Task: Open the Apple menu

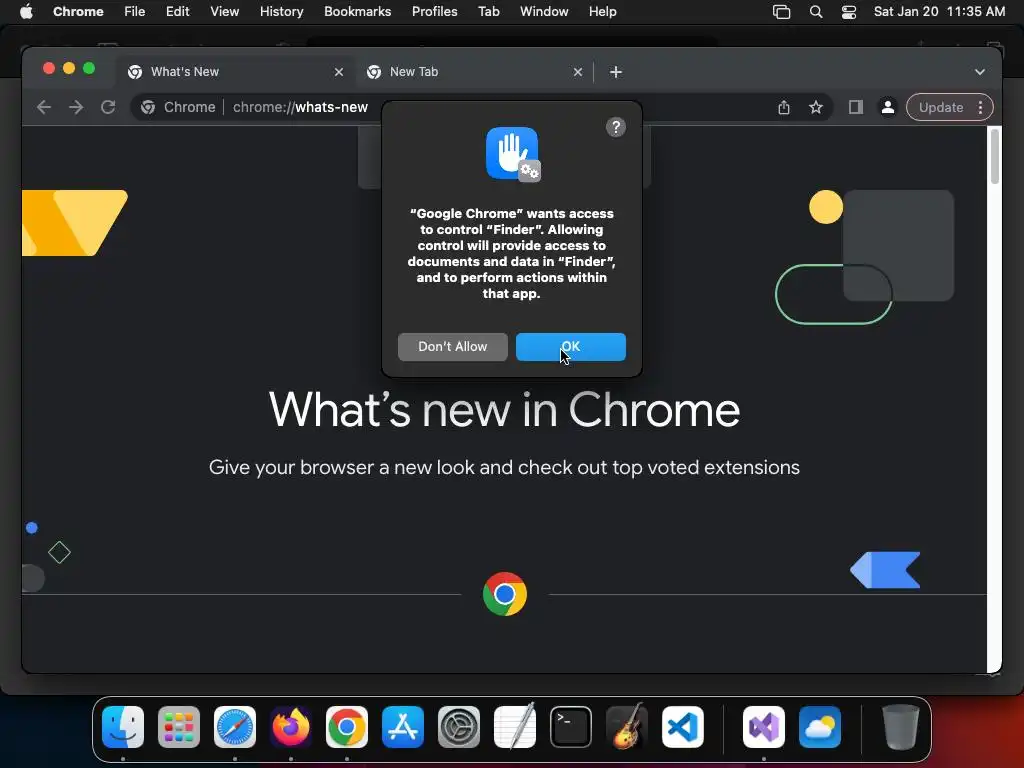Action: coord(26,12)
